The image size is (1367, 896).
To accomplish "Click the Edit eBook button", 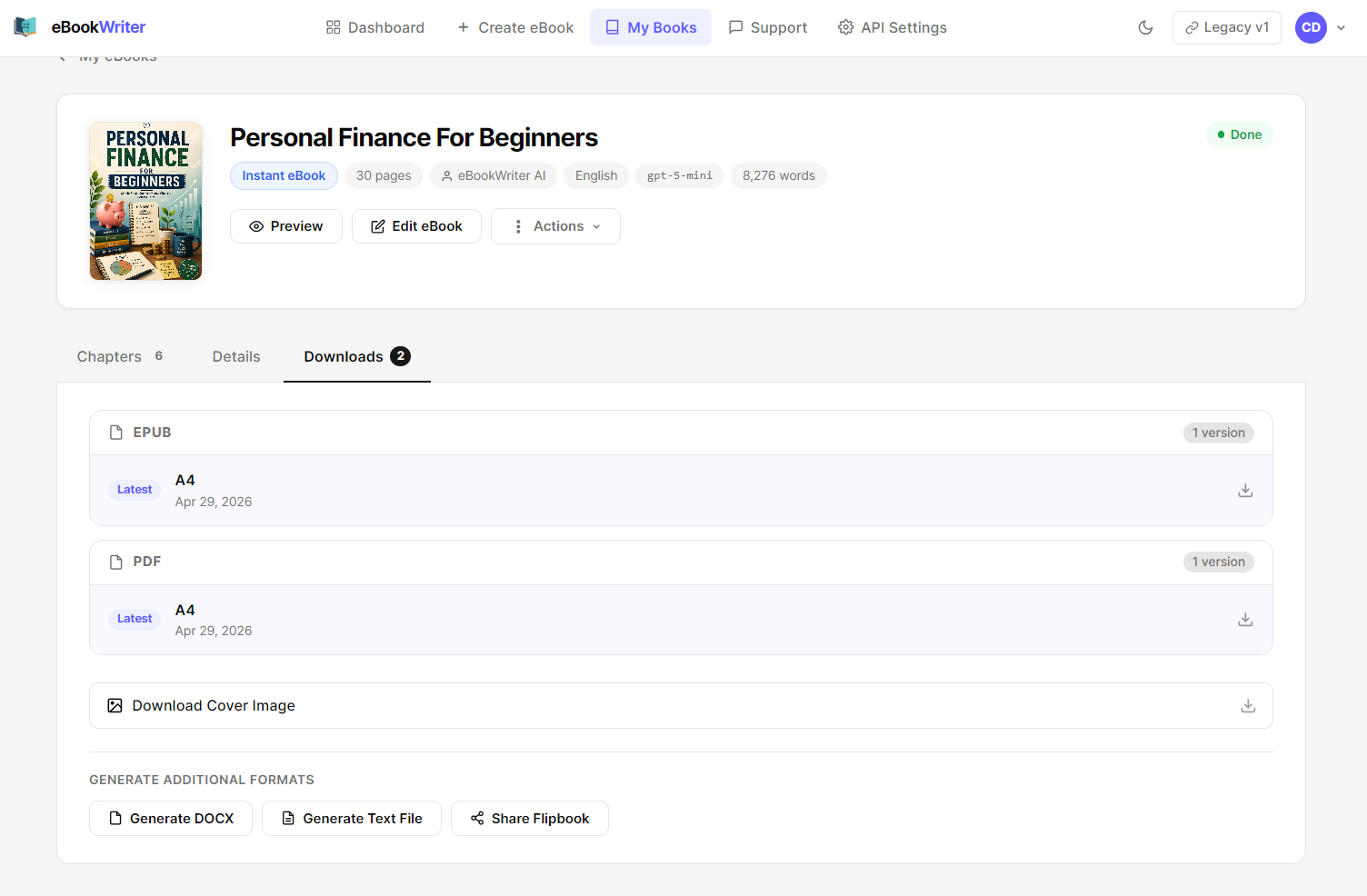I will 416,226.
